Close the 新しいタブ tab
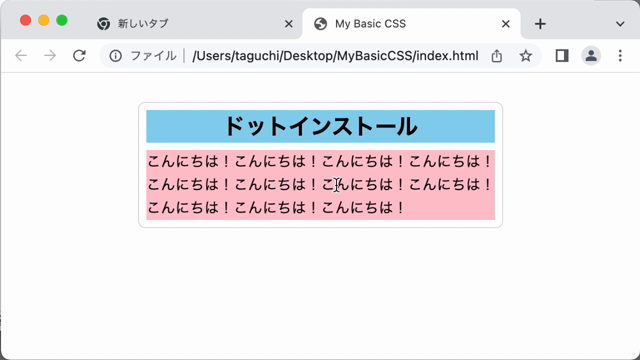The height and width of the screenshot is (360, 640). pos(289,24)
